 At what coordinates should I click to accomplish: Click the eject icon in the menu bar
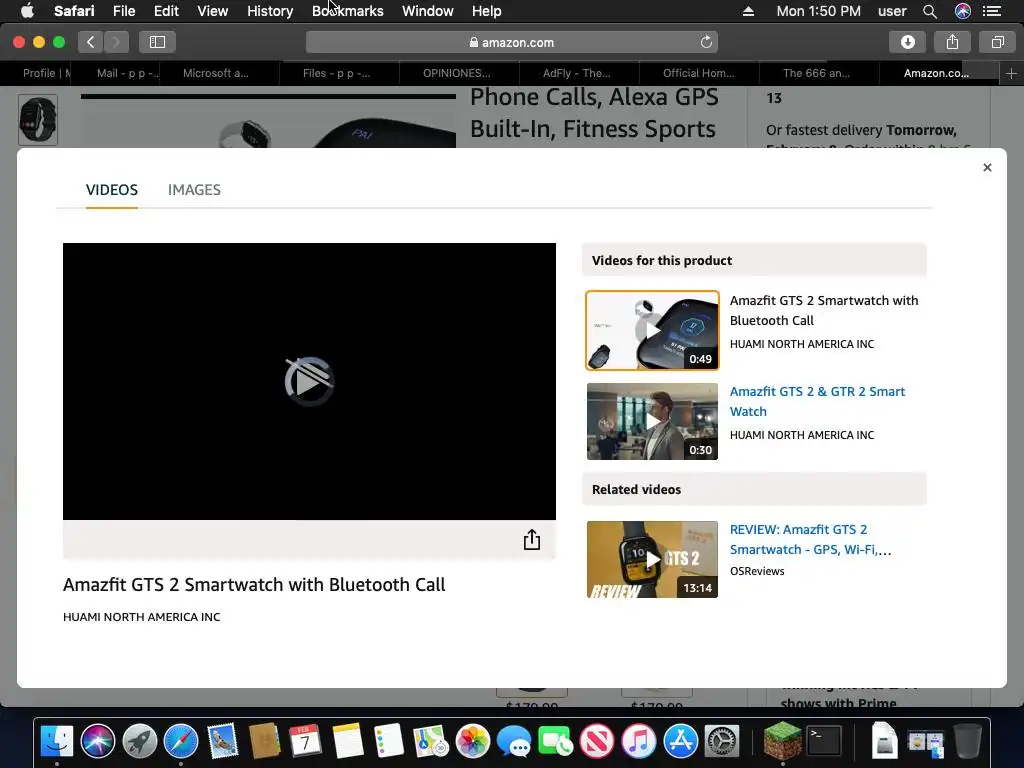[748, 11]
